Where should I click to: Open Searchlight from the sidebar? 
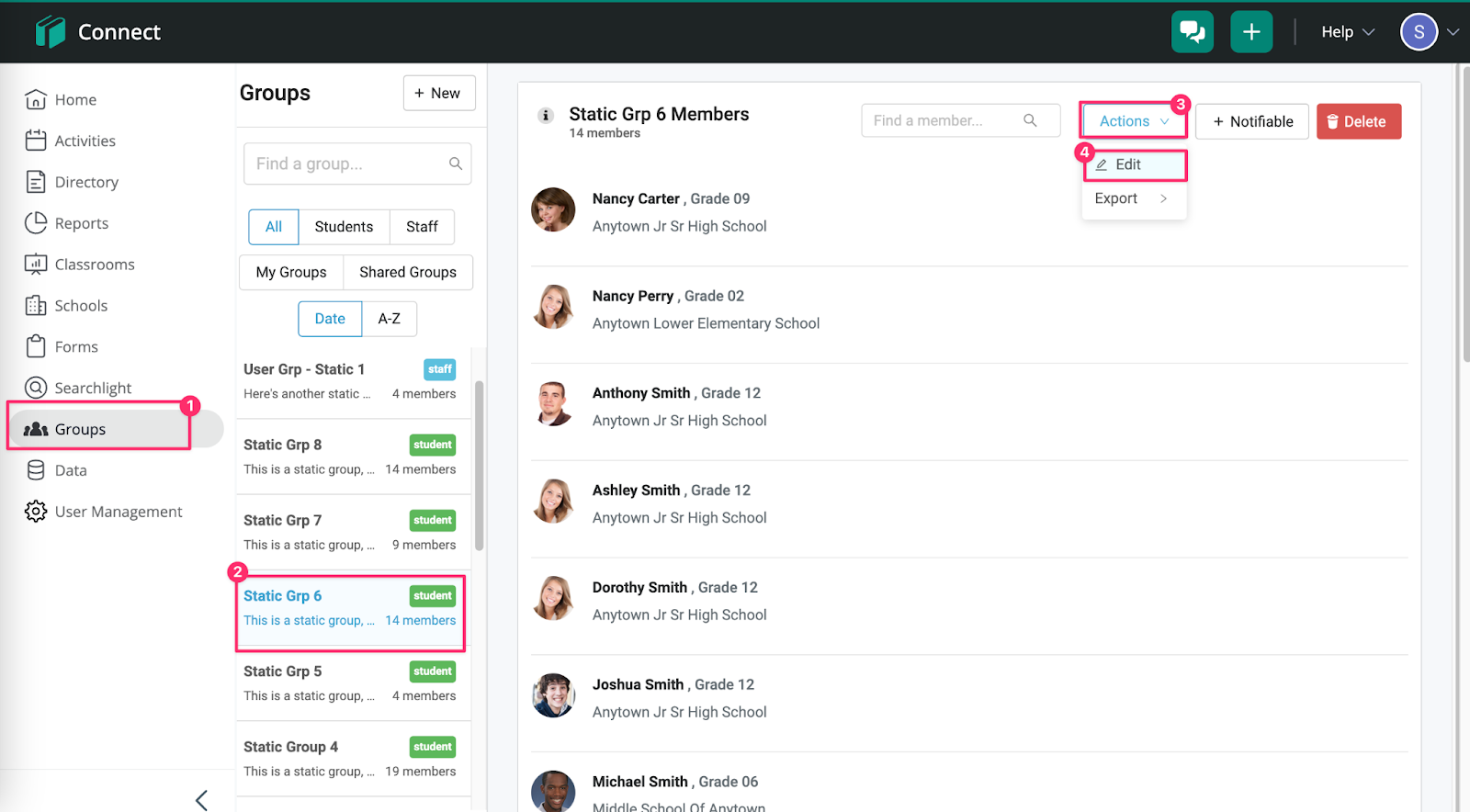pos(93,388)
